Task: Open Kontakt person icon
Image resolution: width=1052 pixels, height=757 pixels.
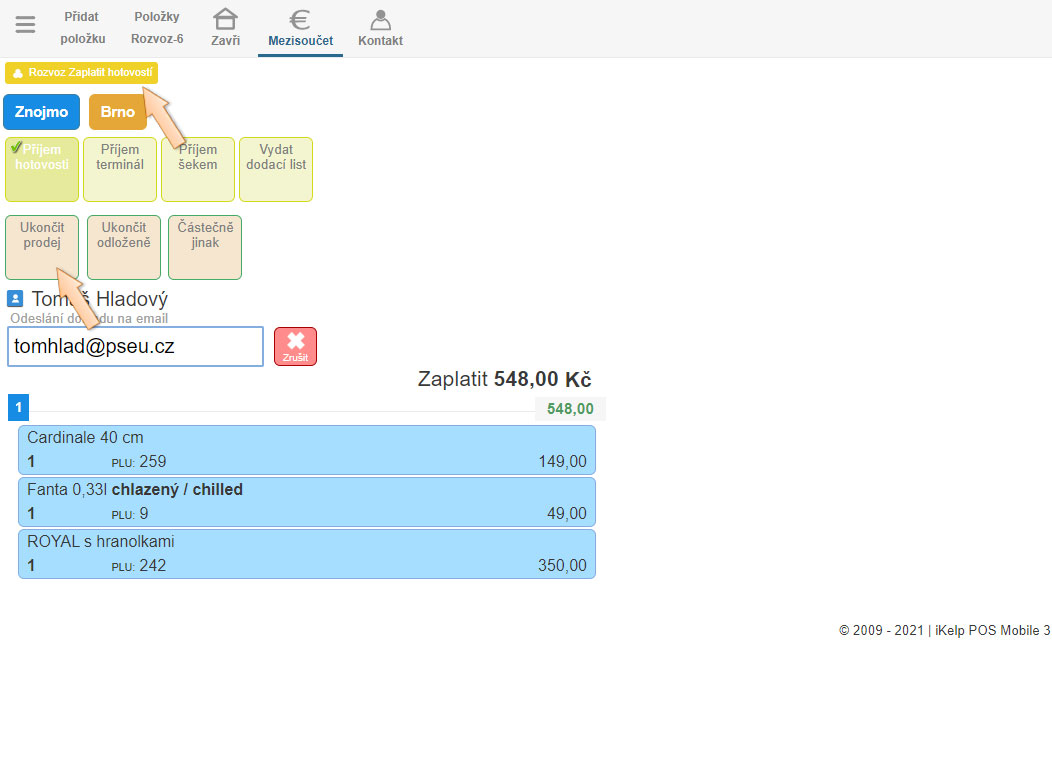Action: point(380,20)
